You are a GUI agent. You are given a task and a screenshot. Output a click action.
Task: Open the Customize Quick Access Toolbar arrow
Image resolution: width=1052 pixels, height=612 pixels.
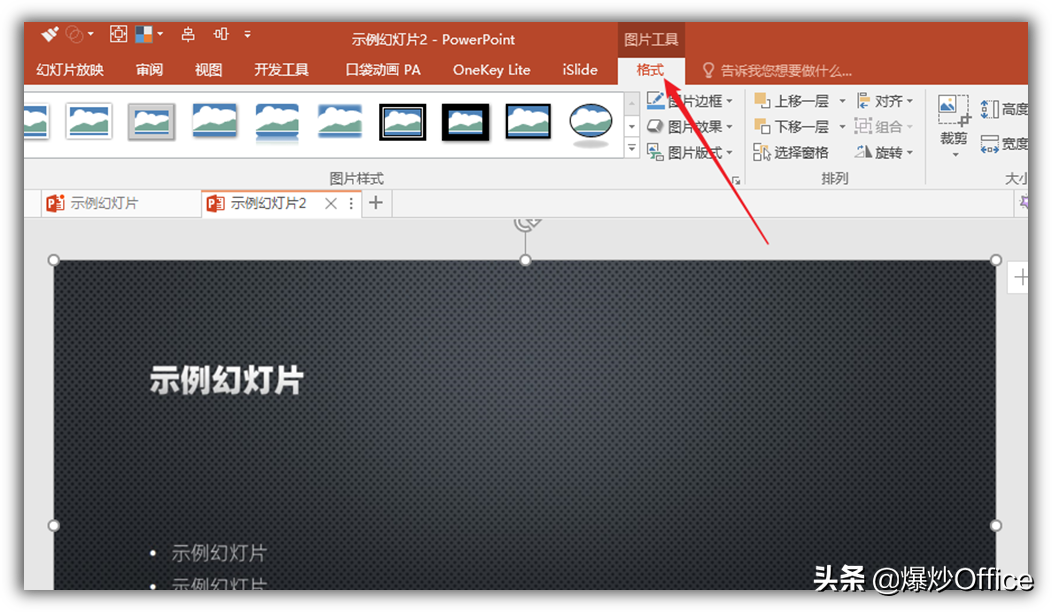tap(248, 34)
